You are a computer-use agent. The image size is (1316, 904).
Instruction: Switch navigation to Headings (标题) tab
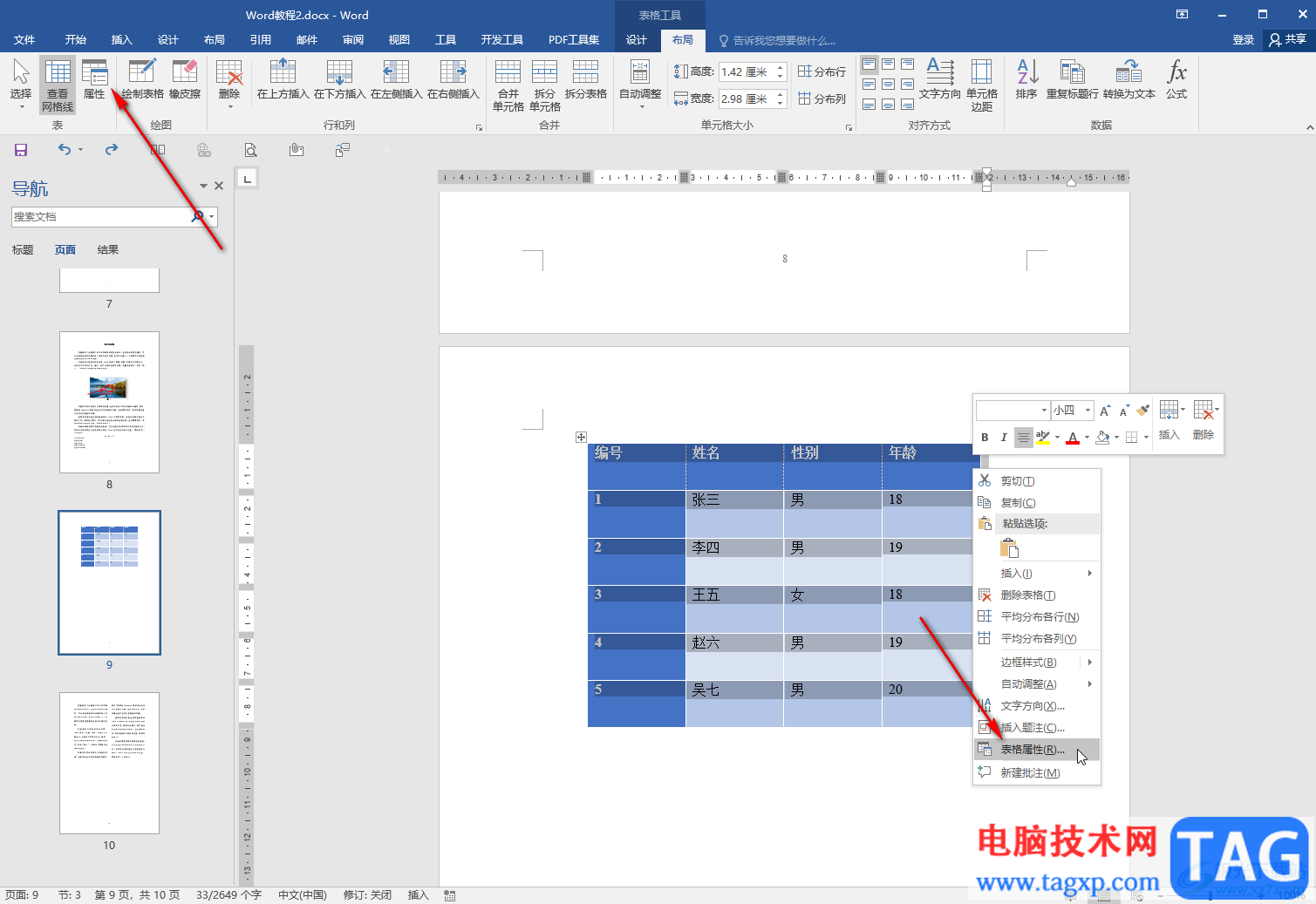pos(23,250)
